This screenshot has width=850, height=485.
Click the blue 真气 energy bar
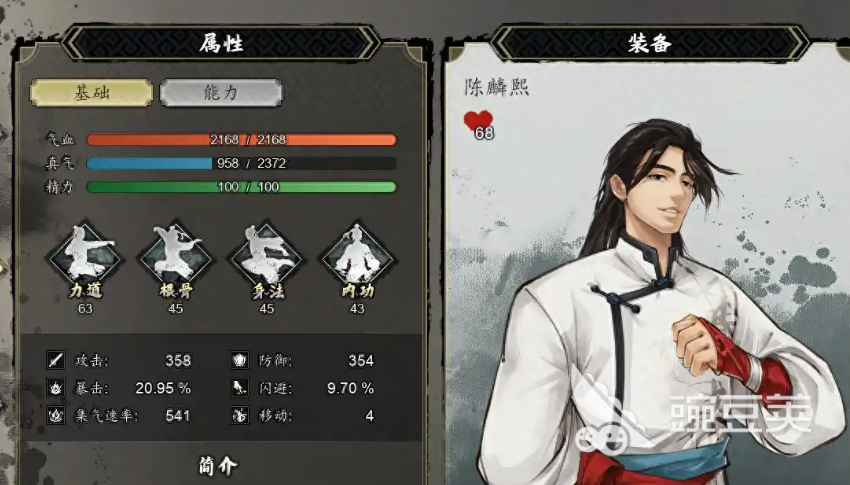241,163
